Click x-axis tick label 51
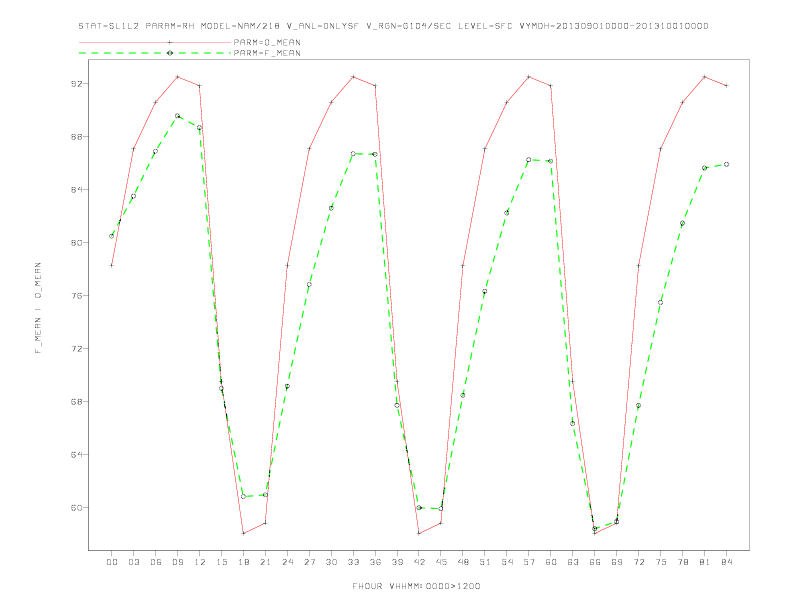 (485, 562)
